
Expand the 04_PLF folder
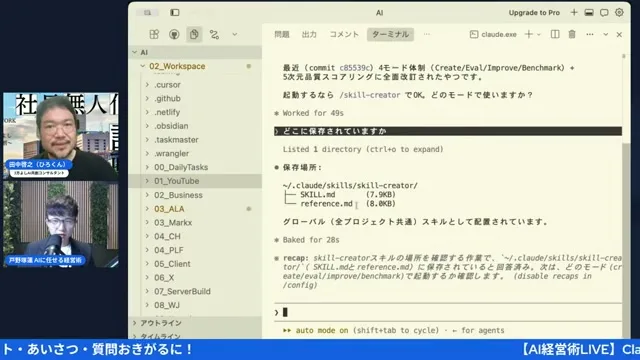tap(195, 250)
